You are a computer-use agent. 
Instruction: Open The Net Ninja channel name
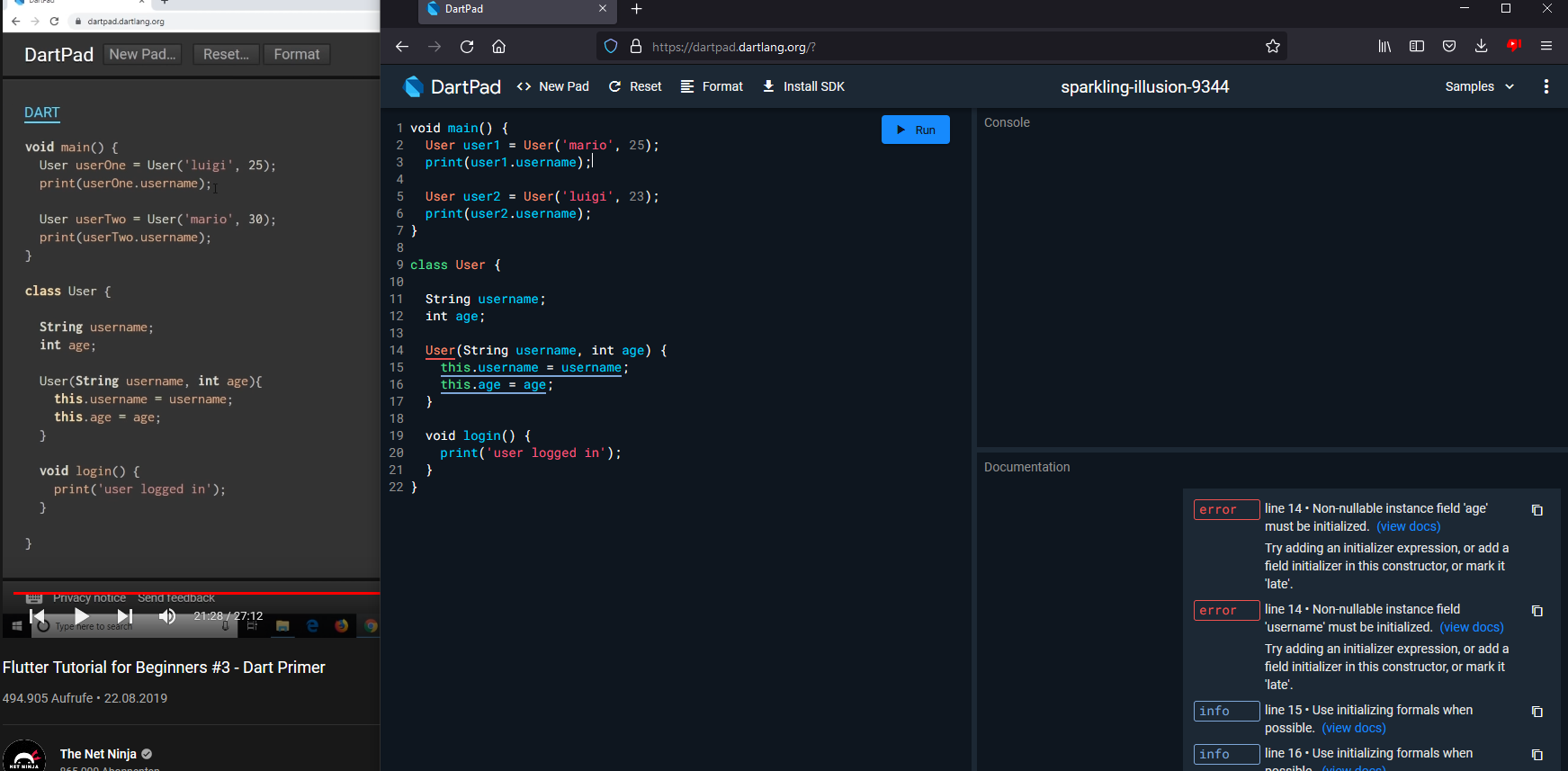98,754
